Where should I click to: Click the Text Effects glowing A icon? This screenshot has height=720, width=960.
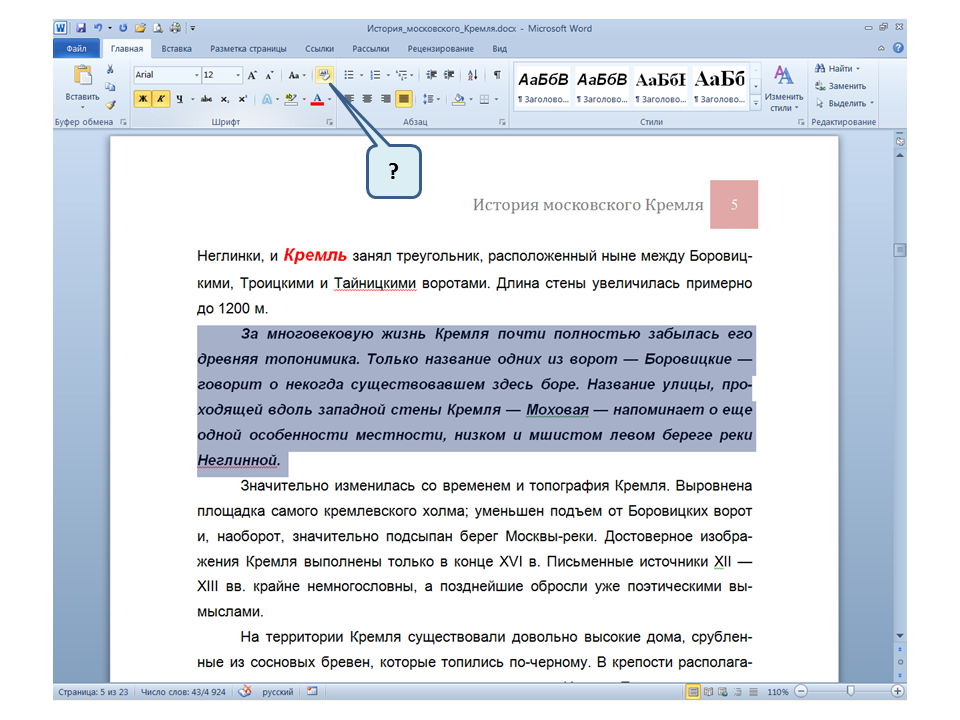click(267, 99)
